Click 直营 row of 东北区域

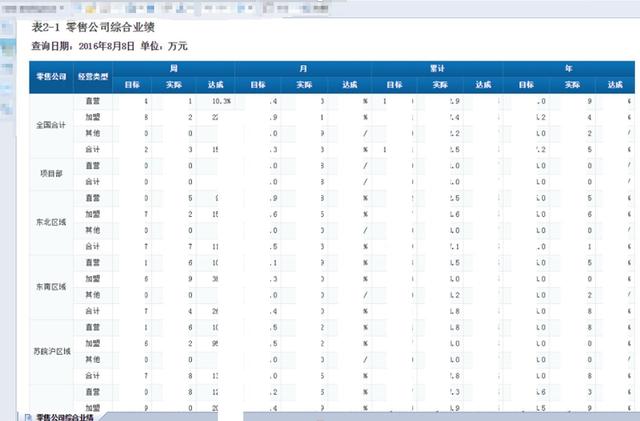pos(93,198)
